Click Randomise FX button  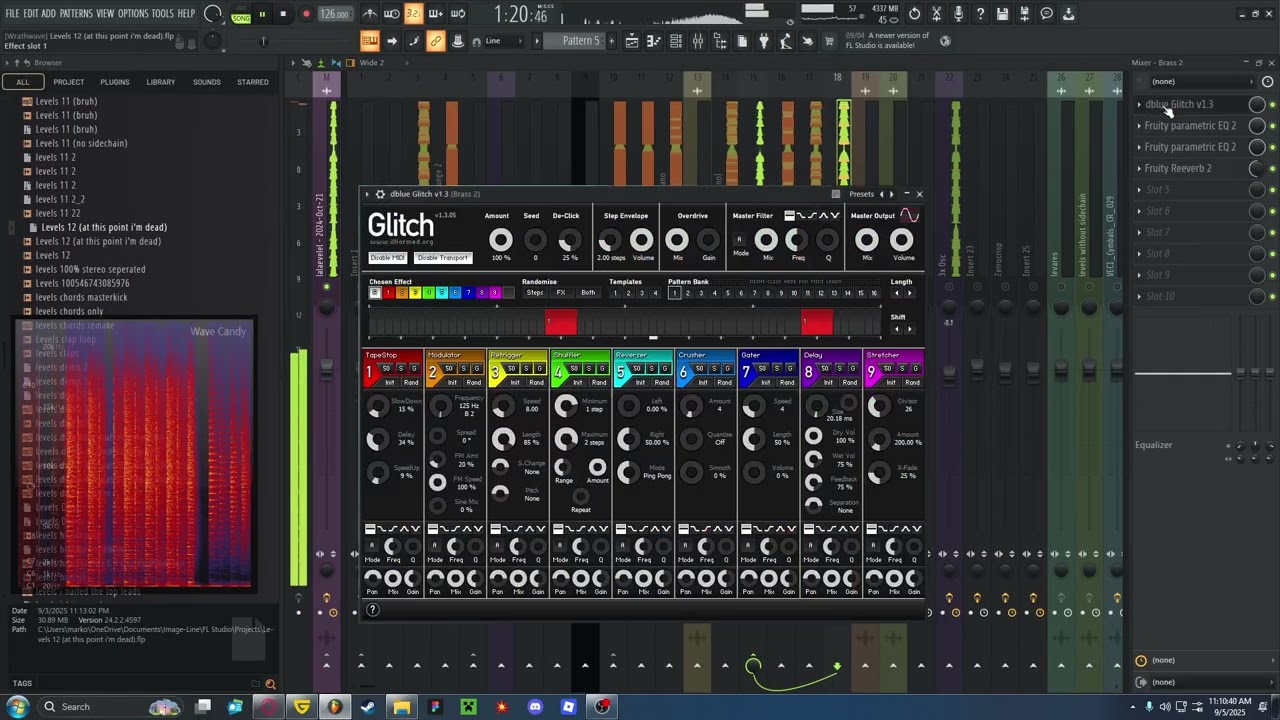(x=561, y=293)
